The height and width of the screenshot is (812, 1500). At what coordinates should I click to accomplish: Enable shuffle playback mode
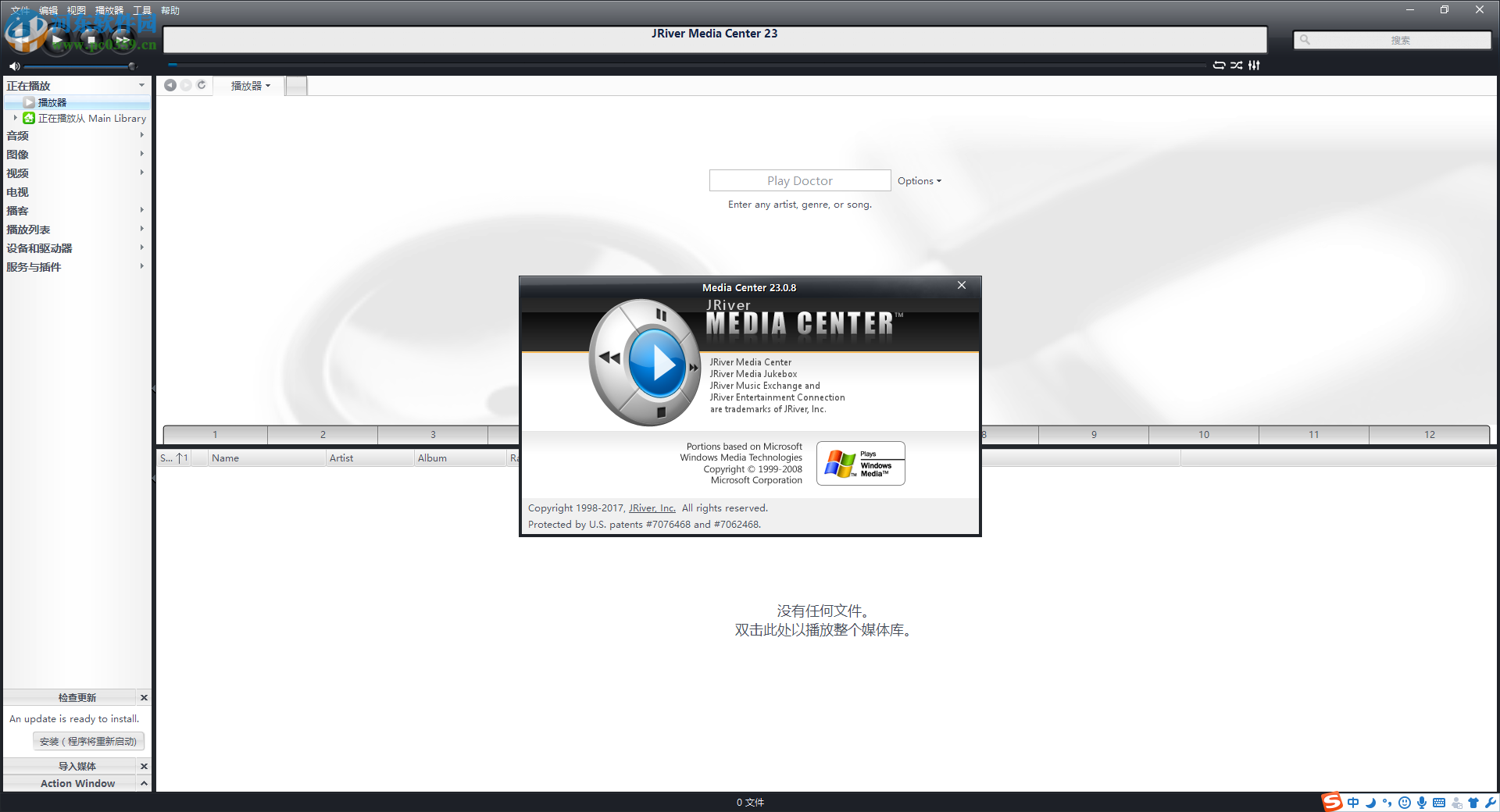click(1237, 65)
